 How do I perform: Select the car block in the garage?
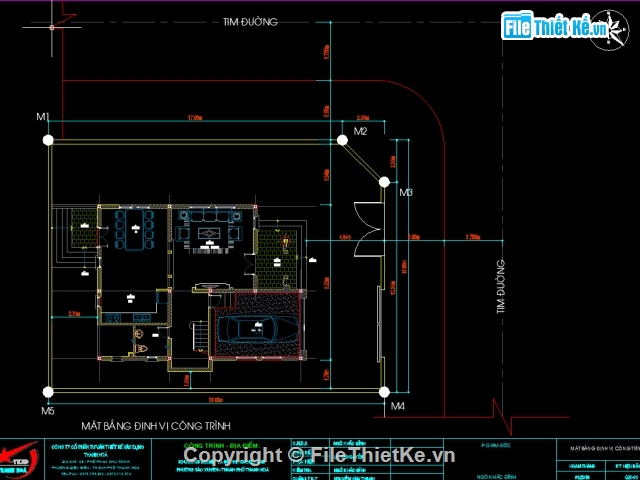click(x=258, y=329)
